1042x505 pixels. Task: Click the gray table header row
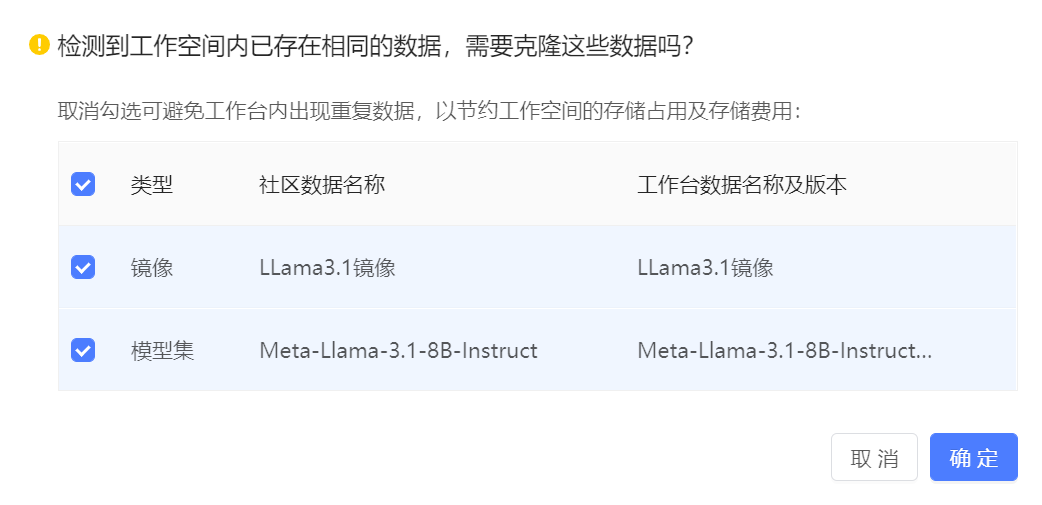[x=538, y=184]
